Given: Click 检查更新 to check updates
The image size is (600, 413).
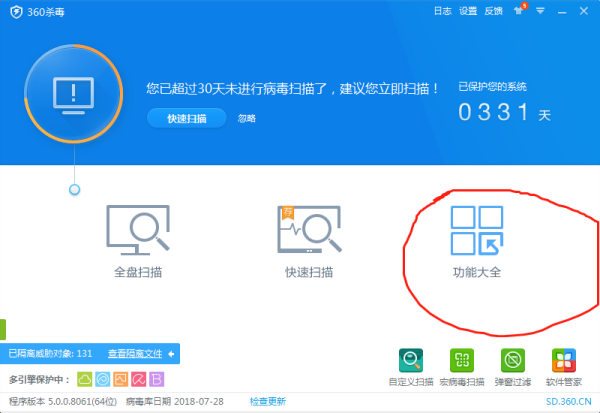Looking at the screenshot, I should click(268, 402).
